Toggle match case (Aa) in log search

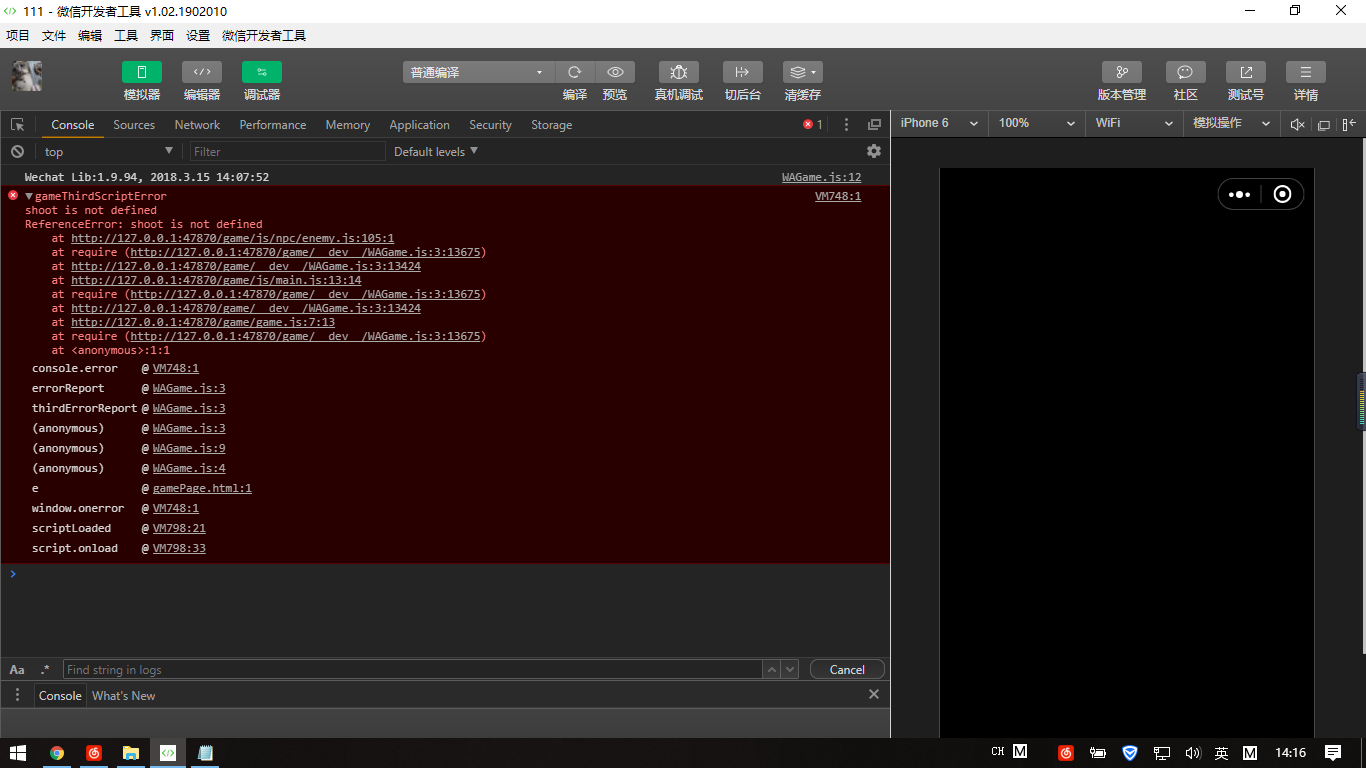[x=17, y=669]
